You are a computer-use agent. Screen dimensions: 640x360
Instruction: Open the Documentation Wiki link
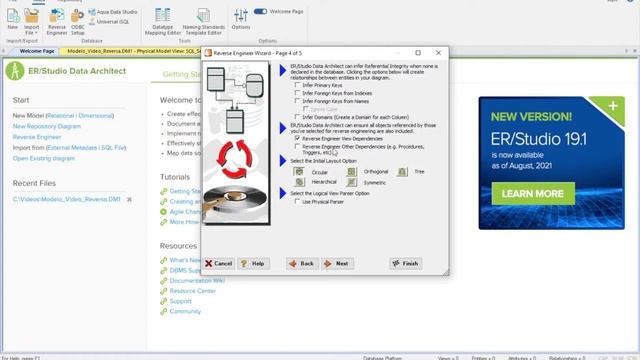point(197,281)
